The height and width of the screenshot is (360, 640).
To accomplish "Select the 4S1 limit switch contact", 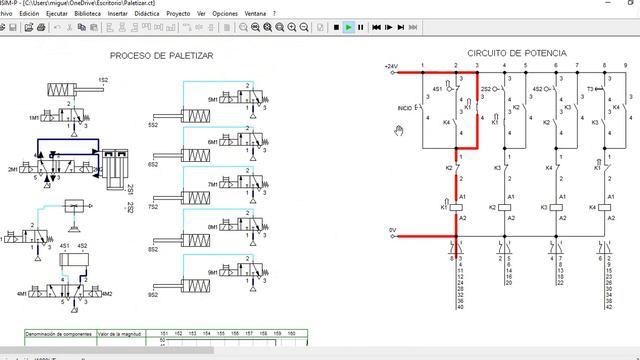I will (x=453, y=88).
